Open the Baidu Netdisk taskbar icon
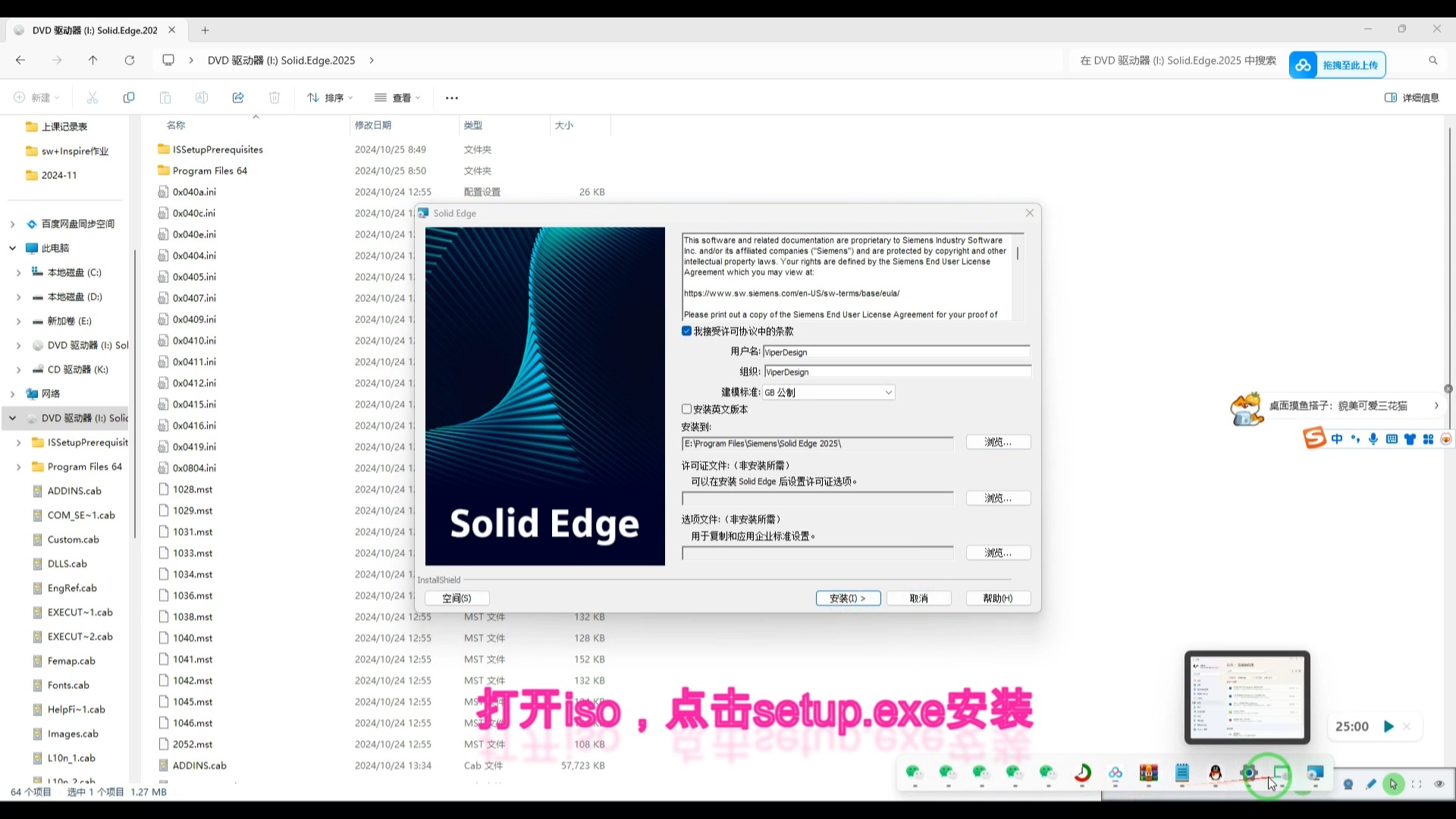Viewport: 1456px width, 819px height. [1116, 773]
